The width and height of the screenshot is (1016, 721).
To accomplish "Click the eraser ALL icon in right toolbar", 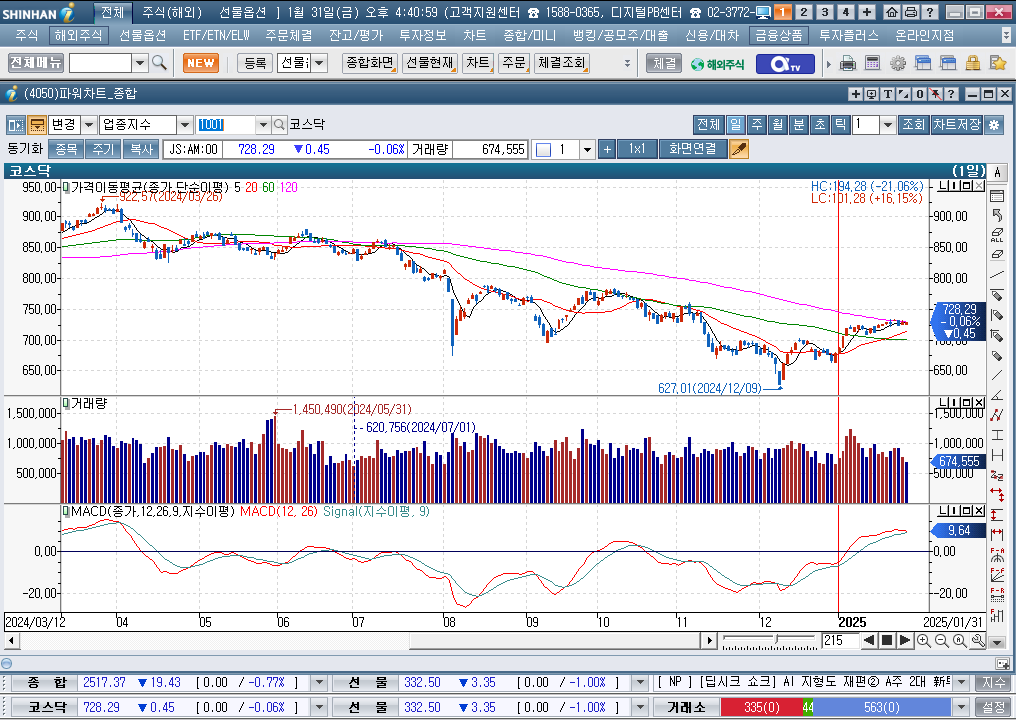I will (997, 235).
